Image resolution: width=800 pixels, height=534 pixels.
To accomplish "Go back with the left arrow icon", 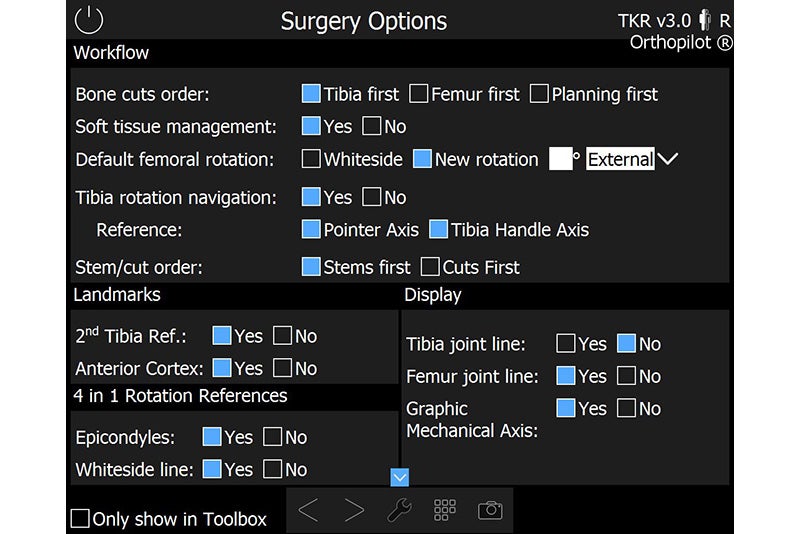I will pyautogui.click(x=309, y=510).
